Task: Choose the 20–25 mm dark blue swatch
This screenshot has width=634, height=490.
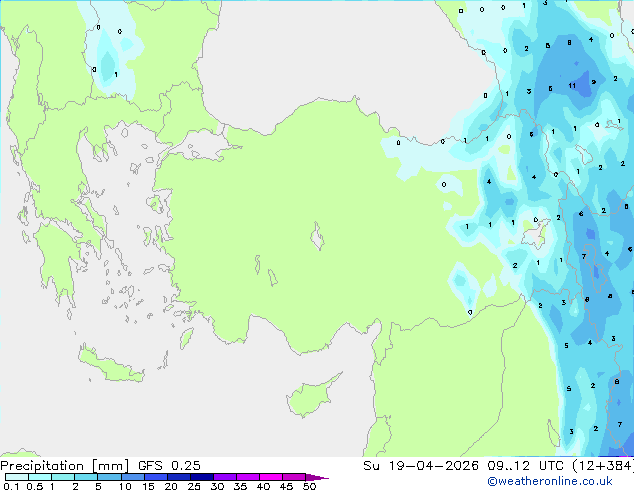Action: (x=179, y=477)
